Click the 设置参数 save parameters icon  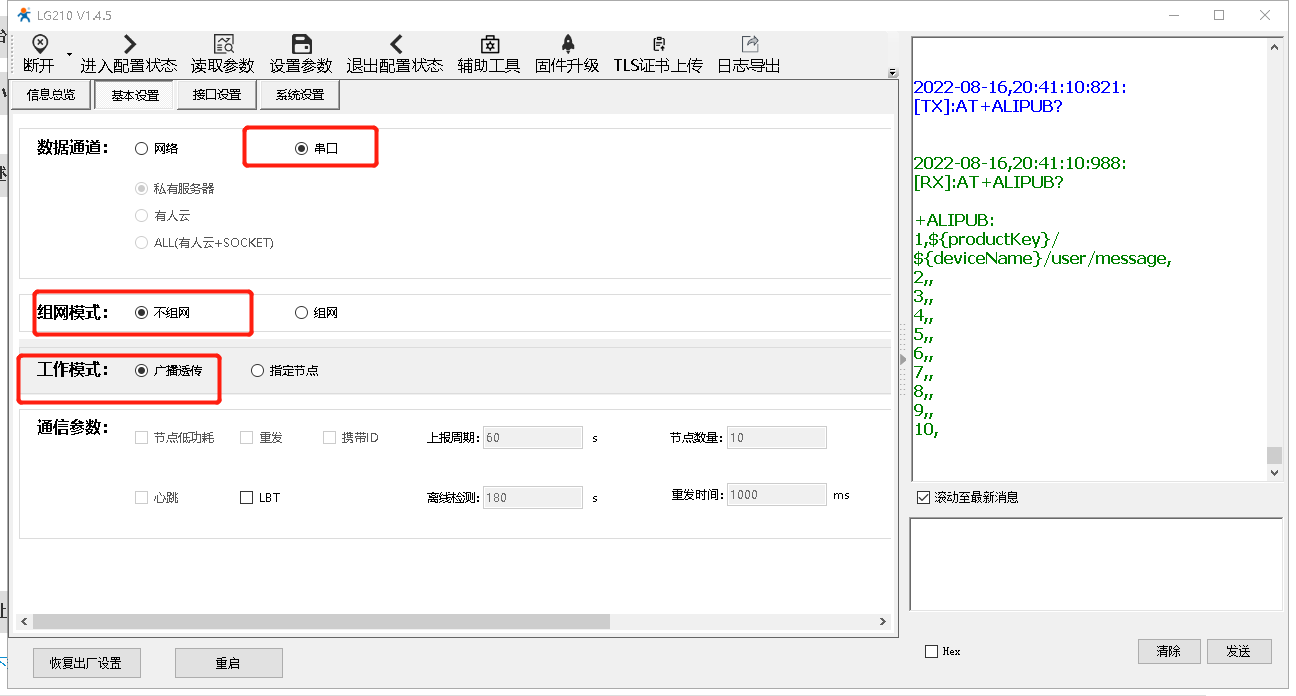(x=301, y=44)
